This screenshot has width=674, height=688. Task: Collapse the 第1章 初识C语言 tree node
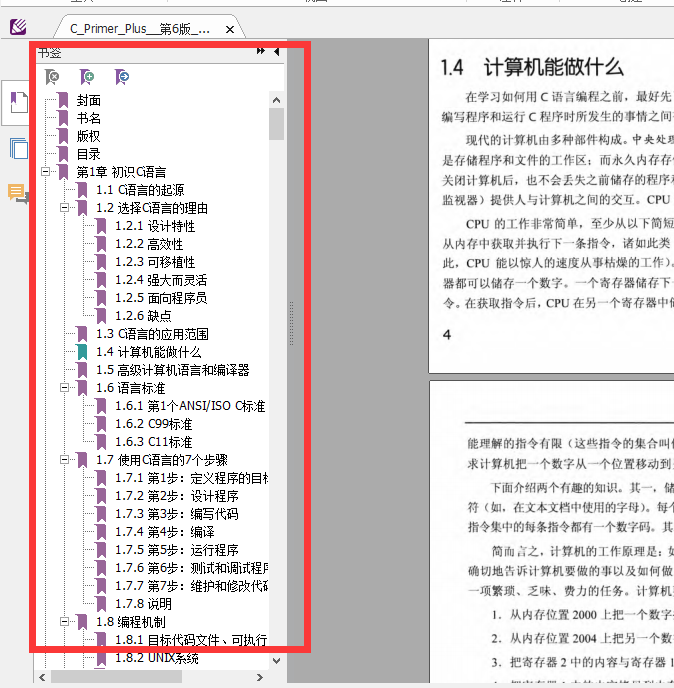pyautogui.click(x=46, y=172)
